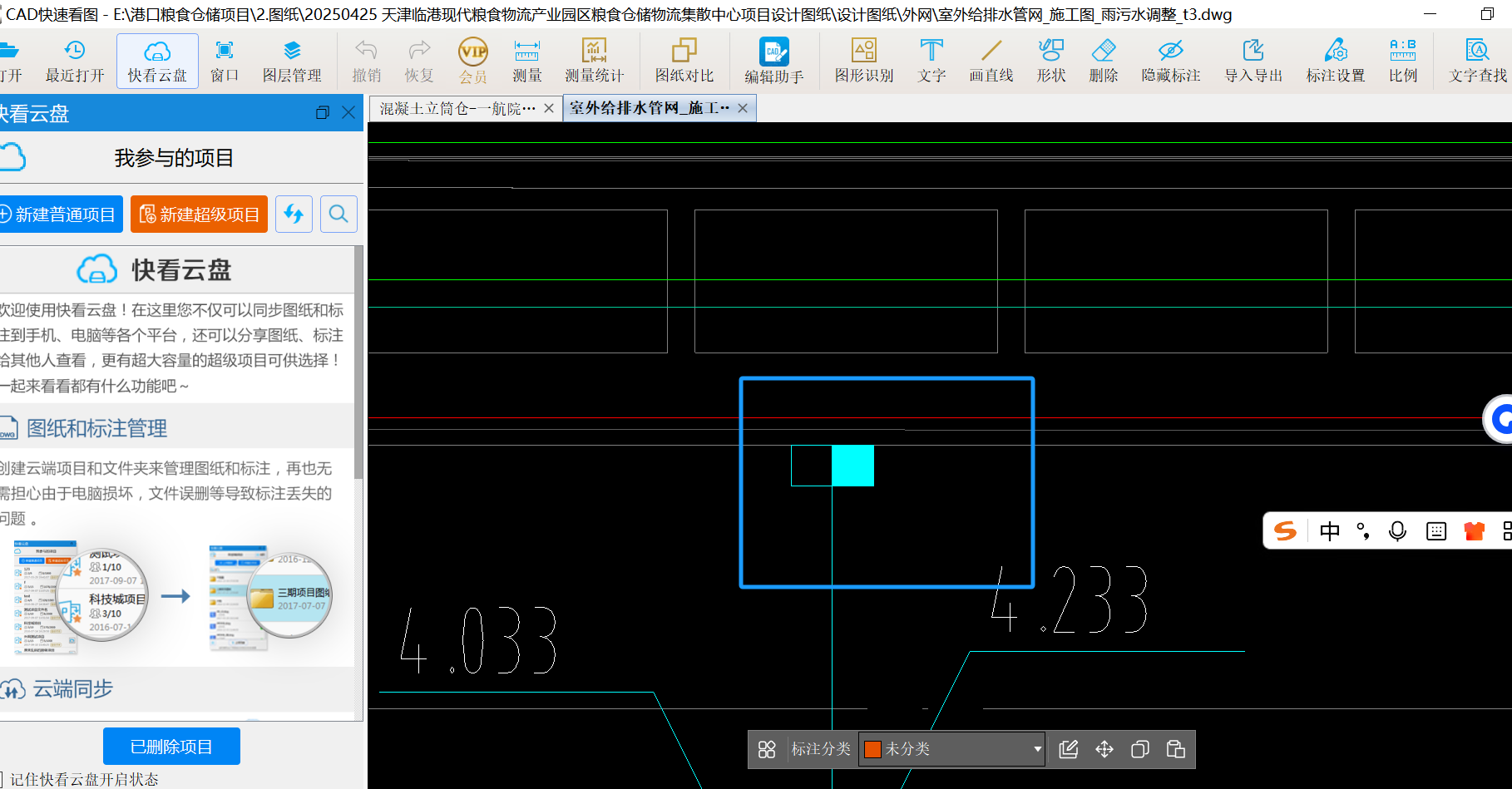Click 新建超级项目 button
This screenshot has width=1512, height=789.
tap(199, 215)
